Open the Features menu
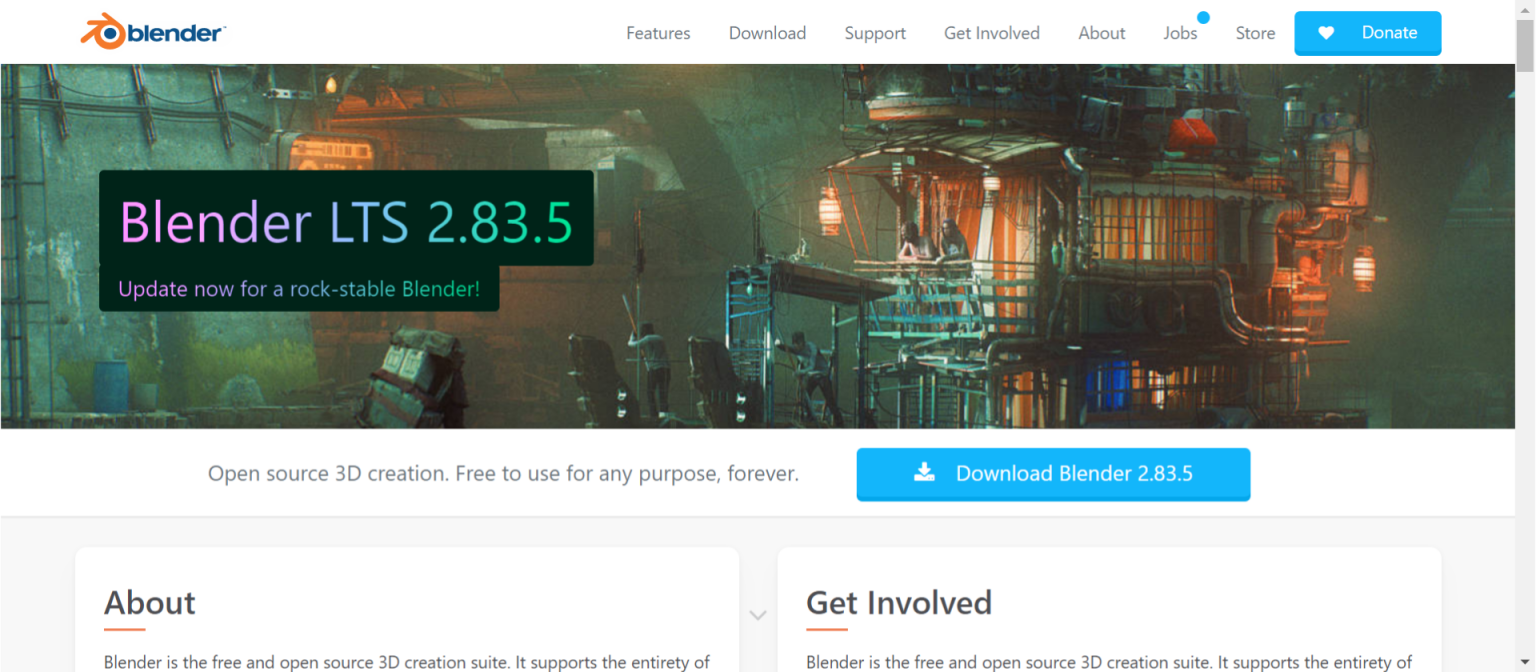Image resolution: width=1536 pixels, height=672 pixels. [x=657, y=33]
